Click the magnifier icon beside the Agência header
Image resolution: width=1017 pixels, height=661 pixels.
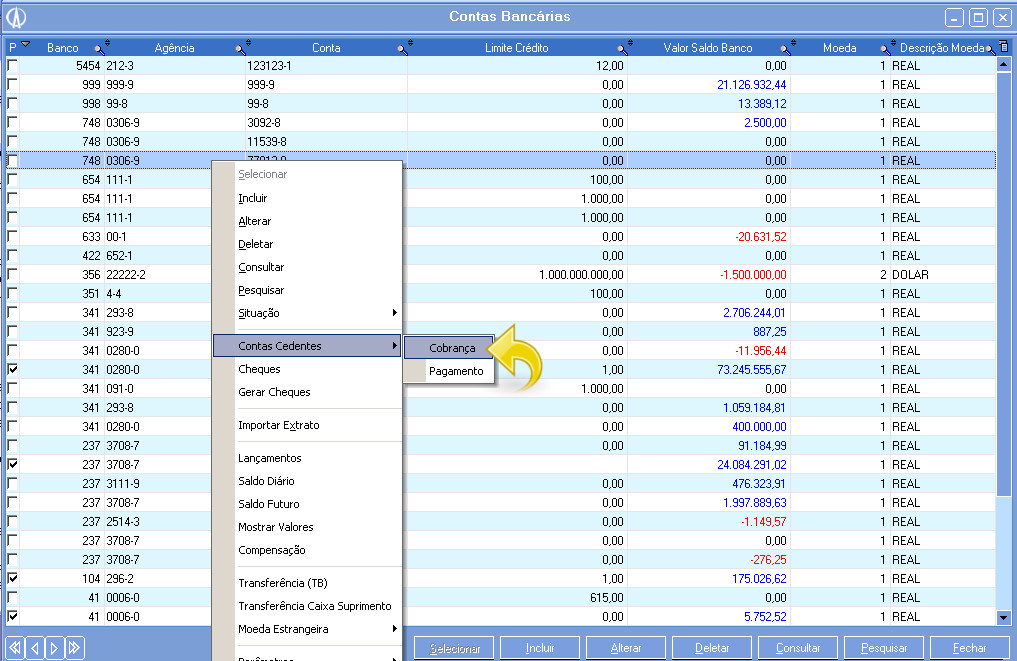pos(241,48)
